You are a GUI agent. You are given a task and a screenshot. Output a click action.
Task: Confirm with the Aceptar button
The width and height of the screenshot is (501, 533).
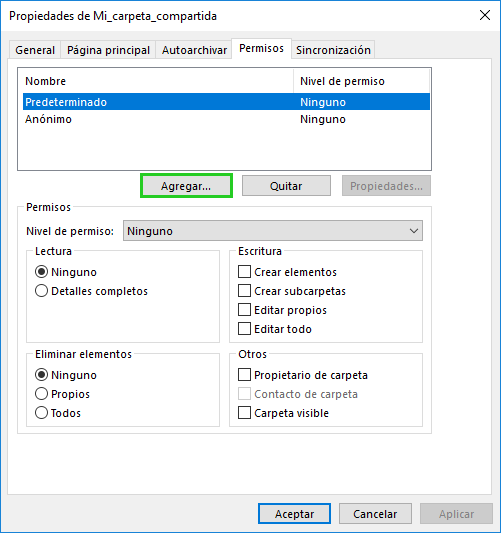pos(294,514)
